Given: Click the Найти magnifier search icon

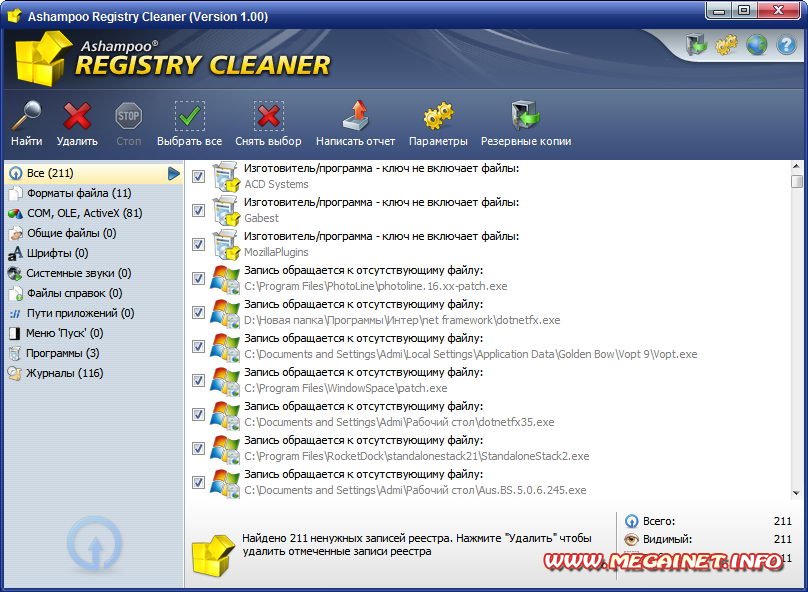Looking at the screenshot, I should [x=26, y=115].
